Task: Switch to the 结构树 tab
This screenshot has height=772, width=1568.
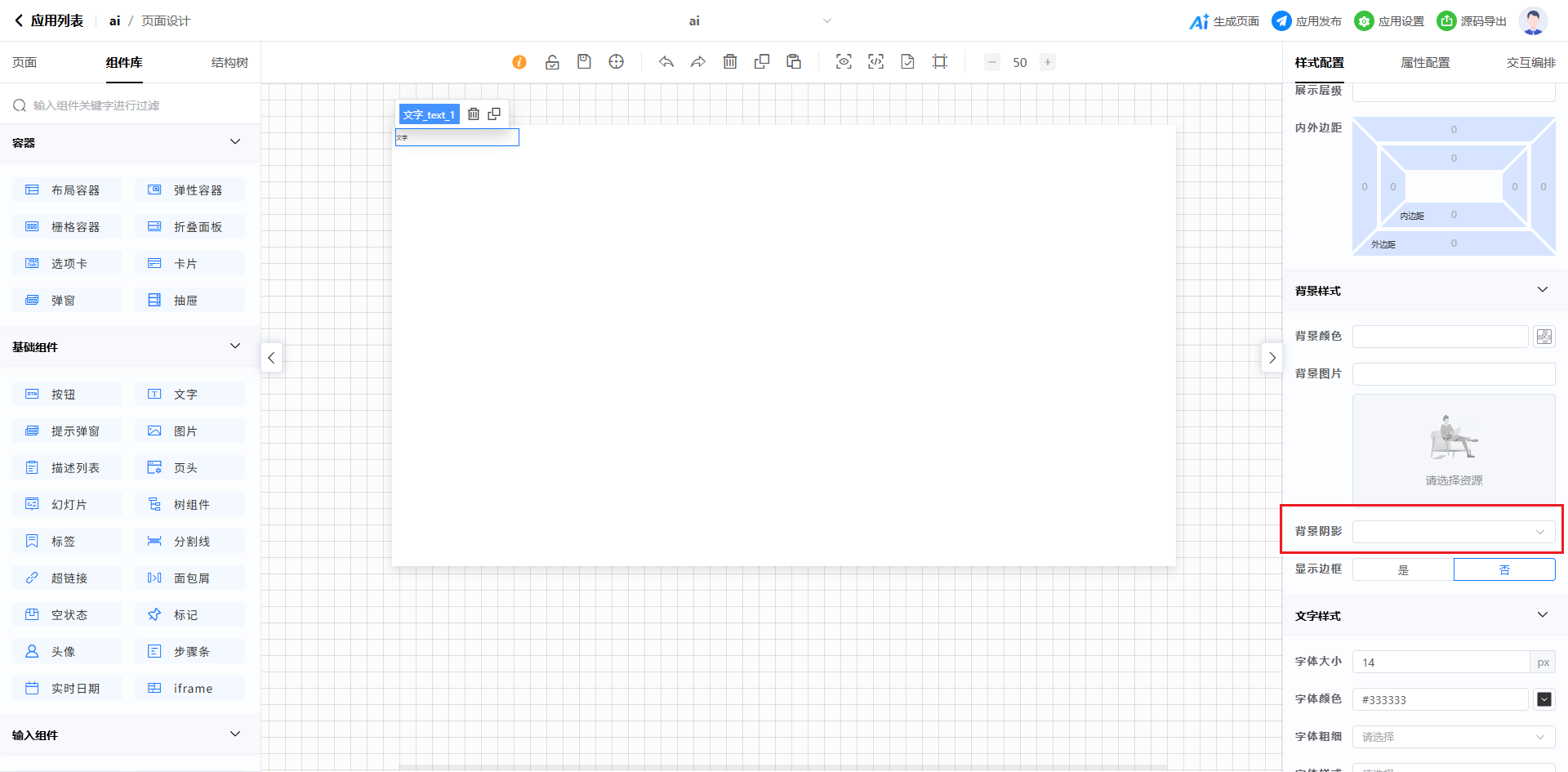Action: [229, 63]
